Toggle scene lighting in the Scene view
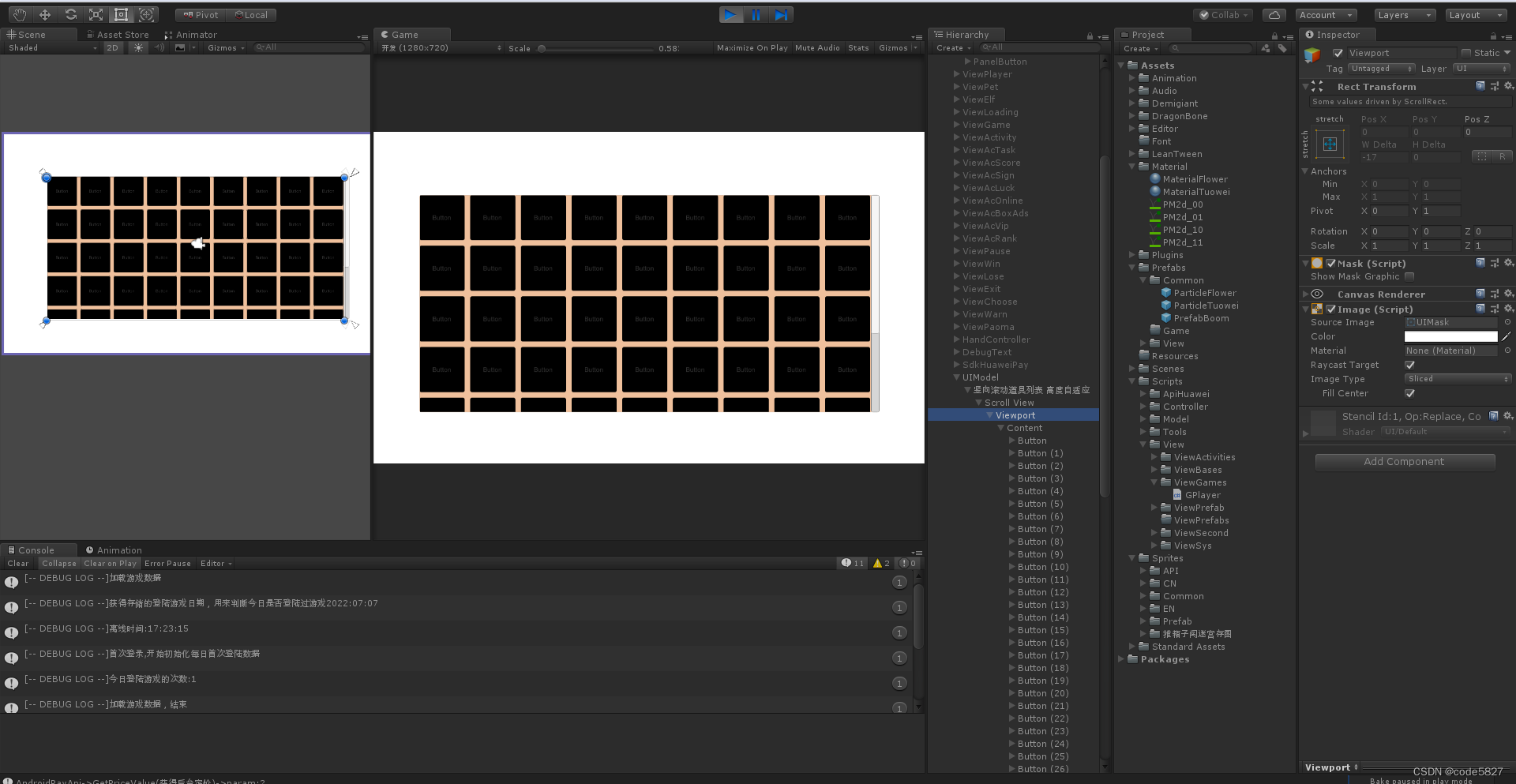Image resolution: width=1516 pixels, height=784 pixels. tap(137, 47)
